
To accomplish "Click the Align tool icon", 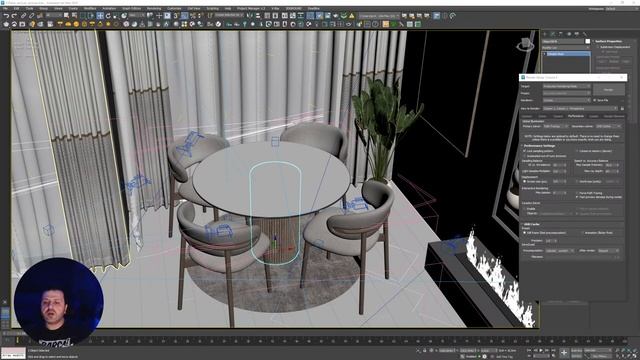I will [x=258, y=16].
